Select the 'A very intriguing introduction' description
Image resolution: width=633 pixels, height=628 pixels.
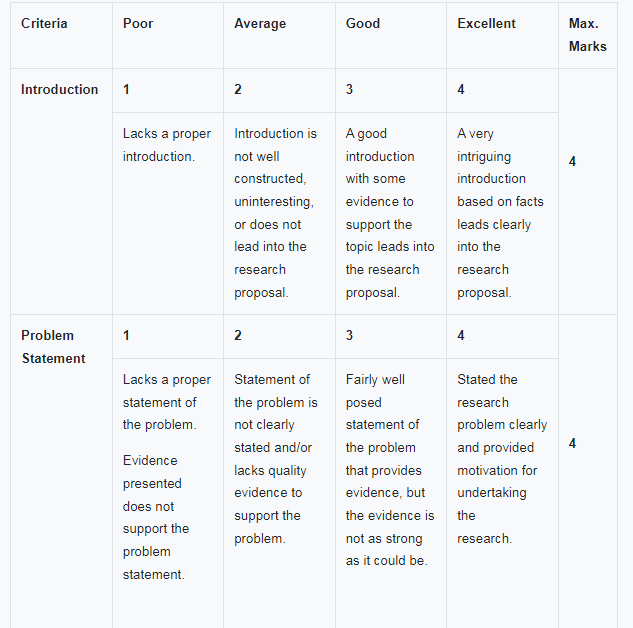pyautogui.click(x=500, y=212)
